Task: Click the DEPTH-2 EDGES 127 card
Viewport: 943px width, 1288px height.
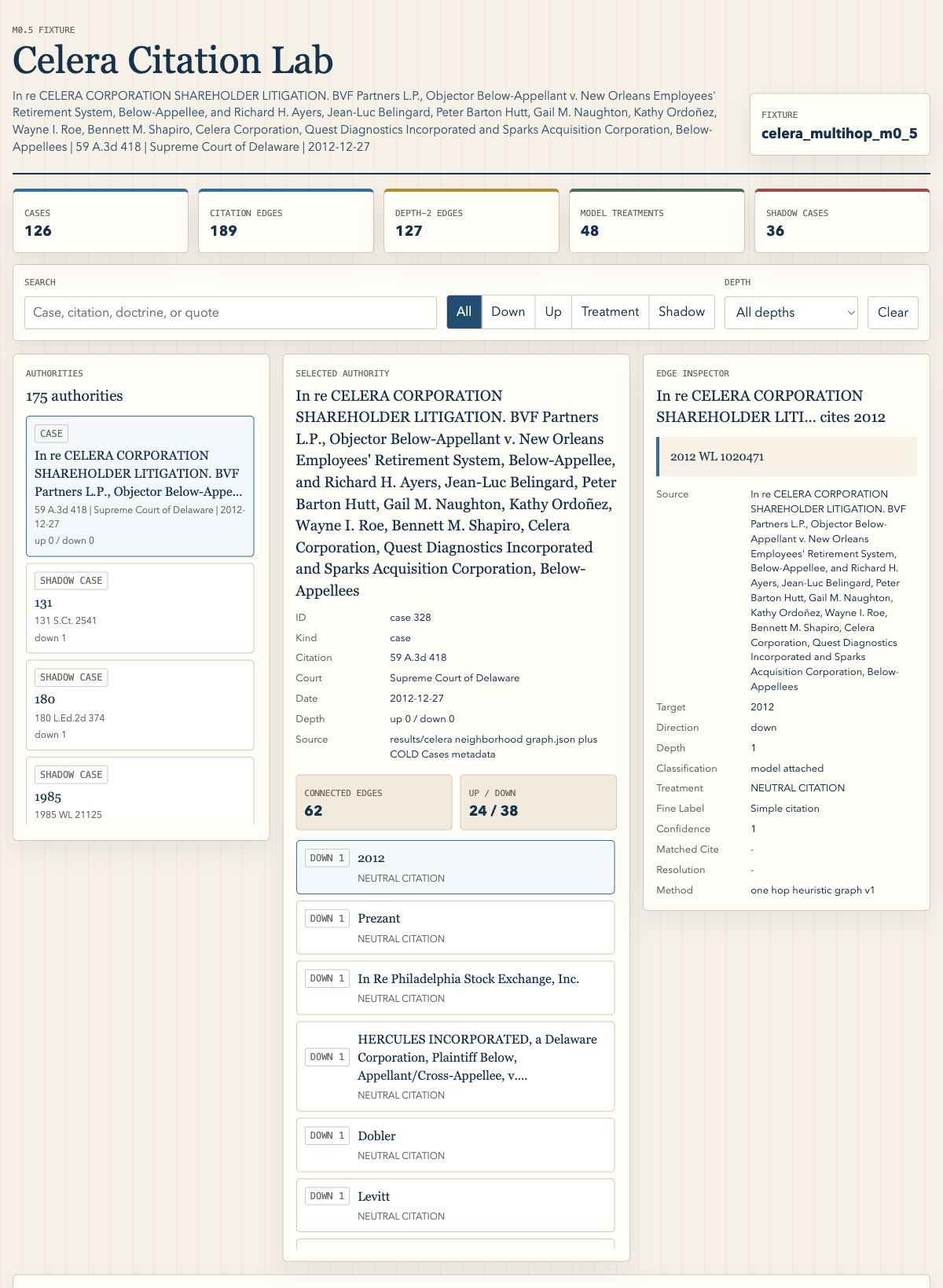Action: click(472, 221)
